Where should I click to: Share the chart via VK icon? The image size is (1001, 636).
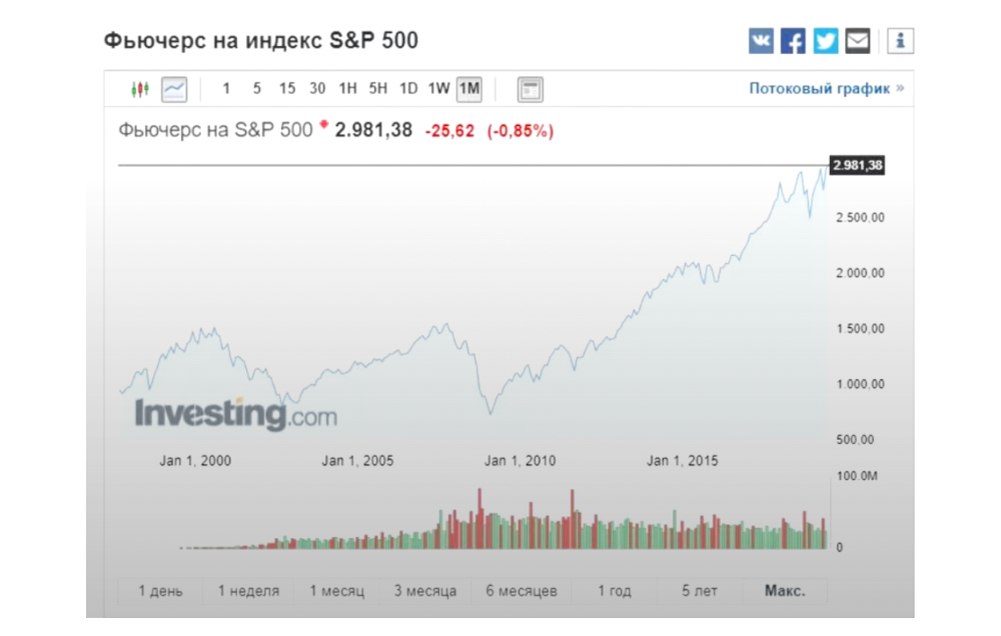tap(760, 39)
